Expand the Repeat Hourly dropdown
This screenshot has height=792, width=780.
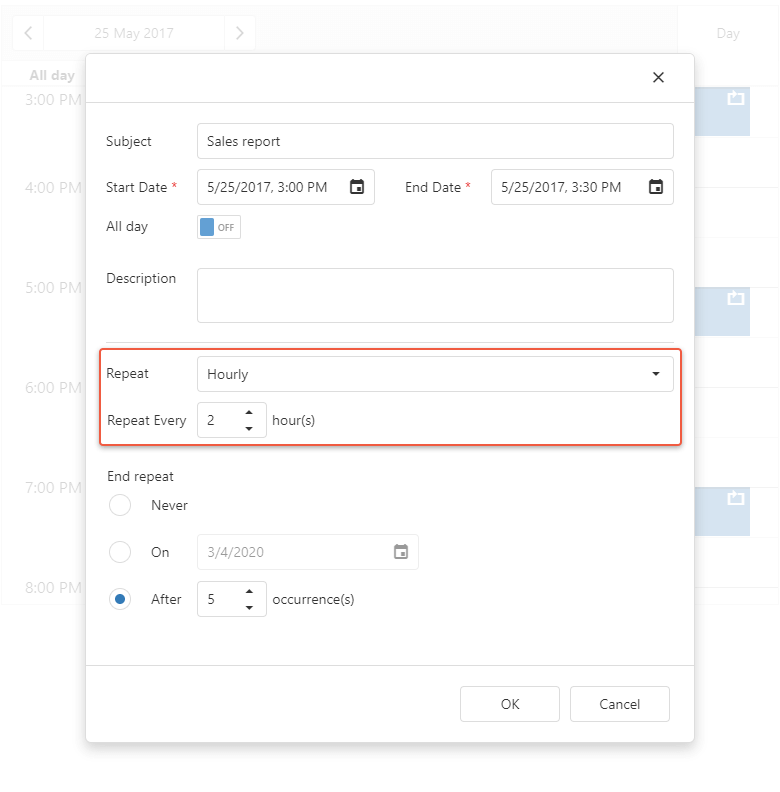[435, 374]
